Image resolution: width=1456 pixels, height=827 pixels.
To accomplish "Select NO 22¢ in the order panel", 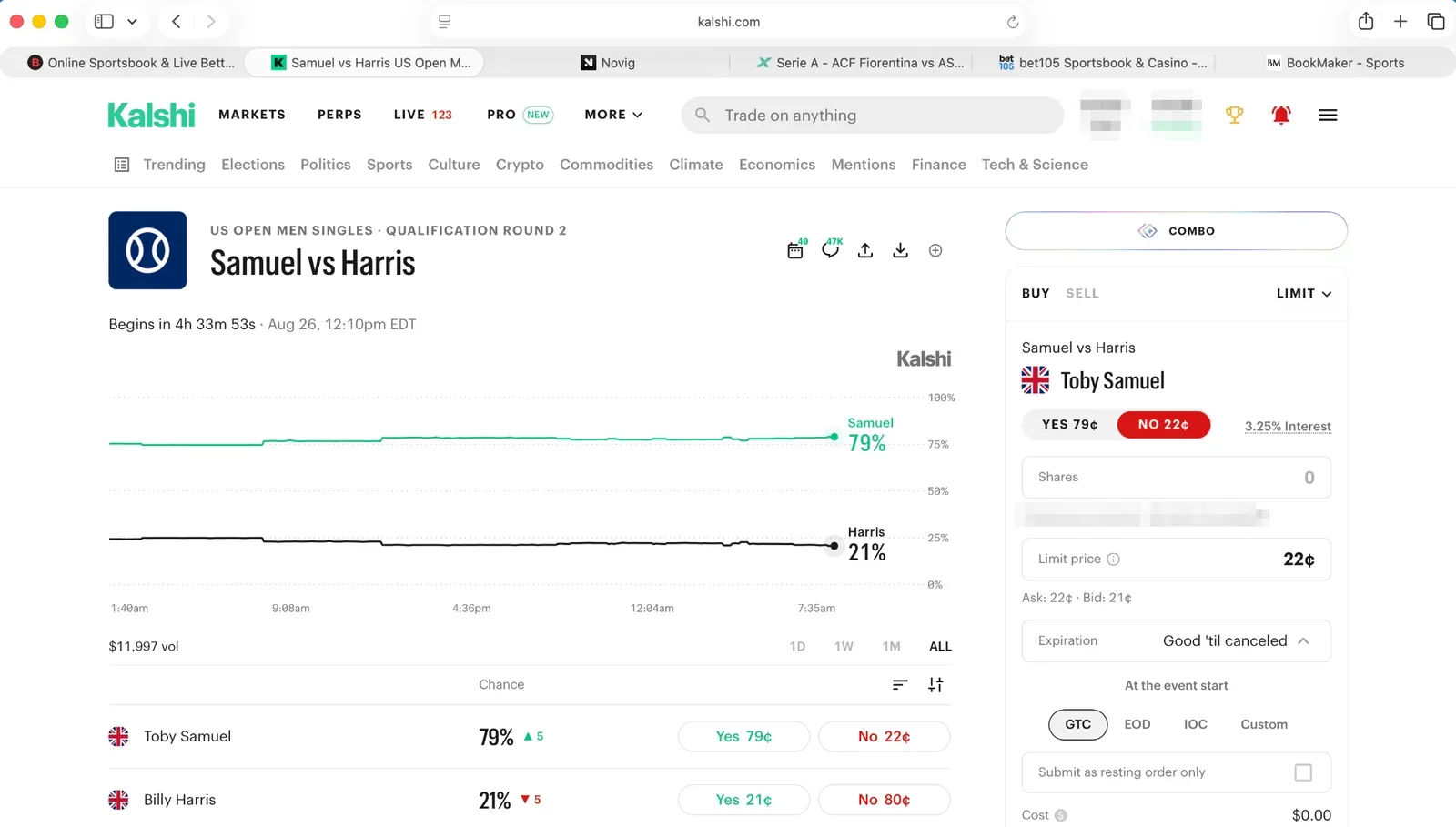I will tap(1163, 425).
